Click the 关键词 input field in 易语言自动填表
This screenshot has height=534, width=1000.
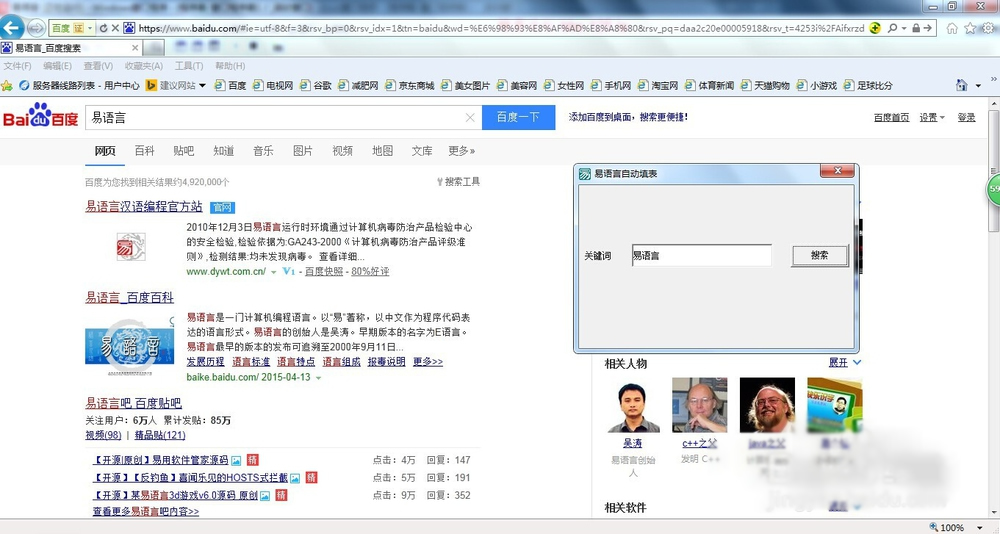coord(702,255)
